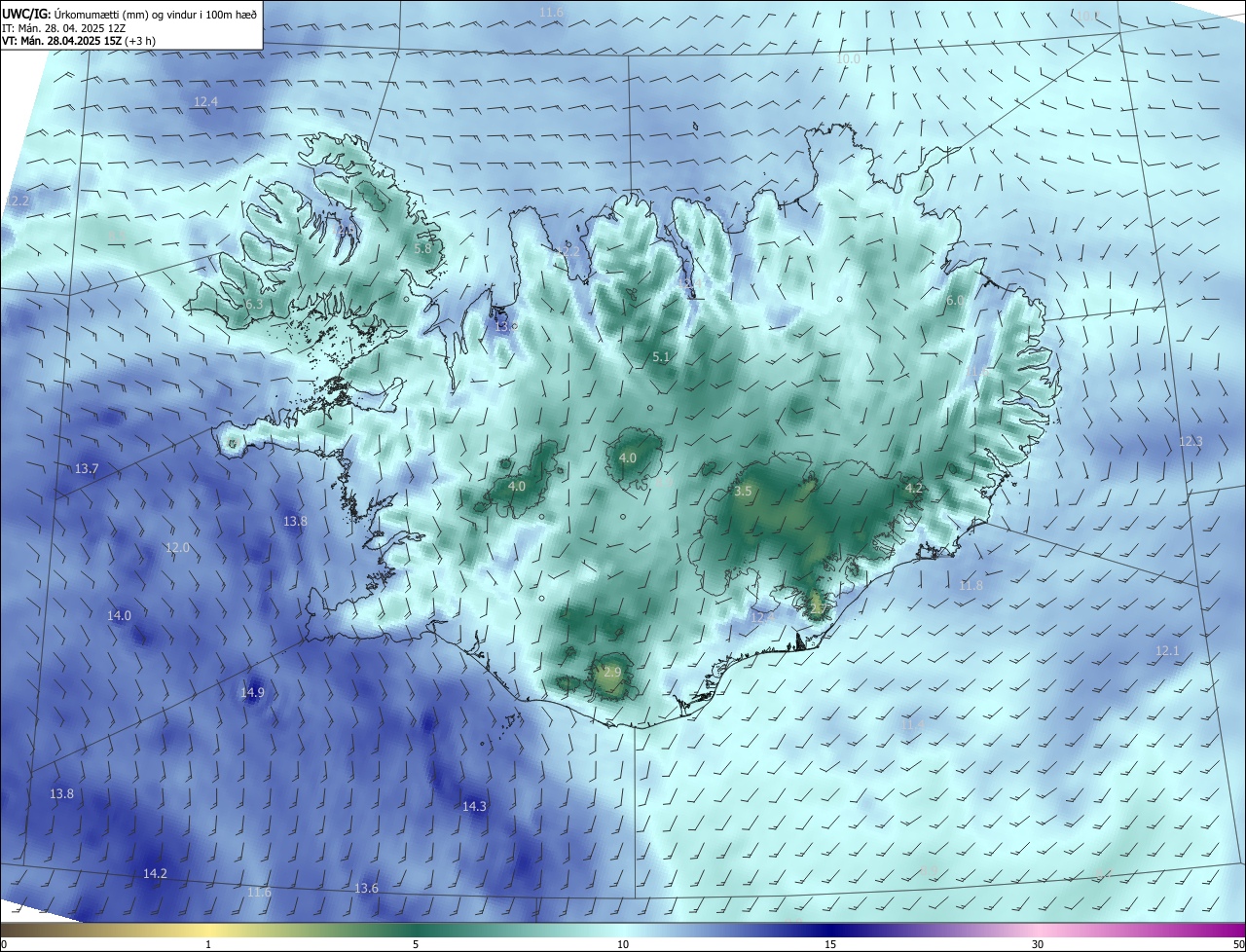Click the 12.1 value label on the map

1167,650
